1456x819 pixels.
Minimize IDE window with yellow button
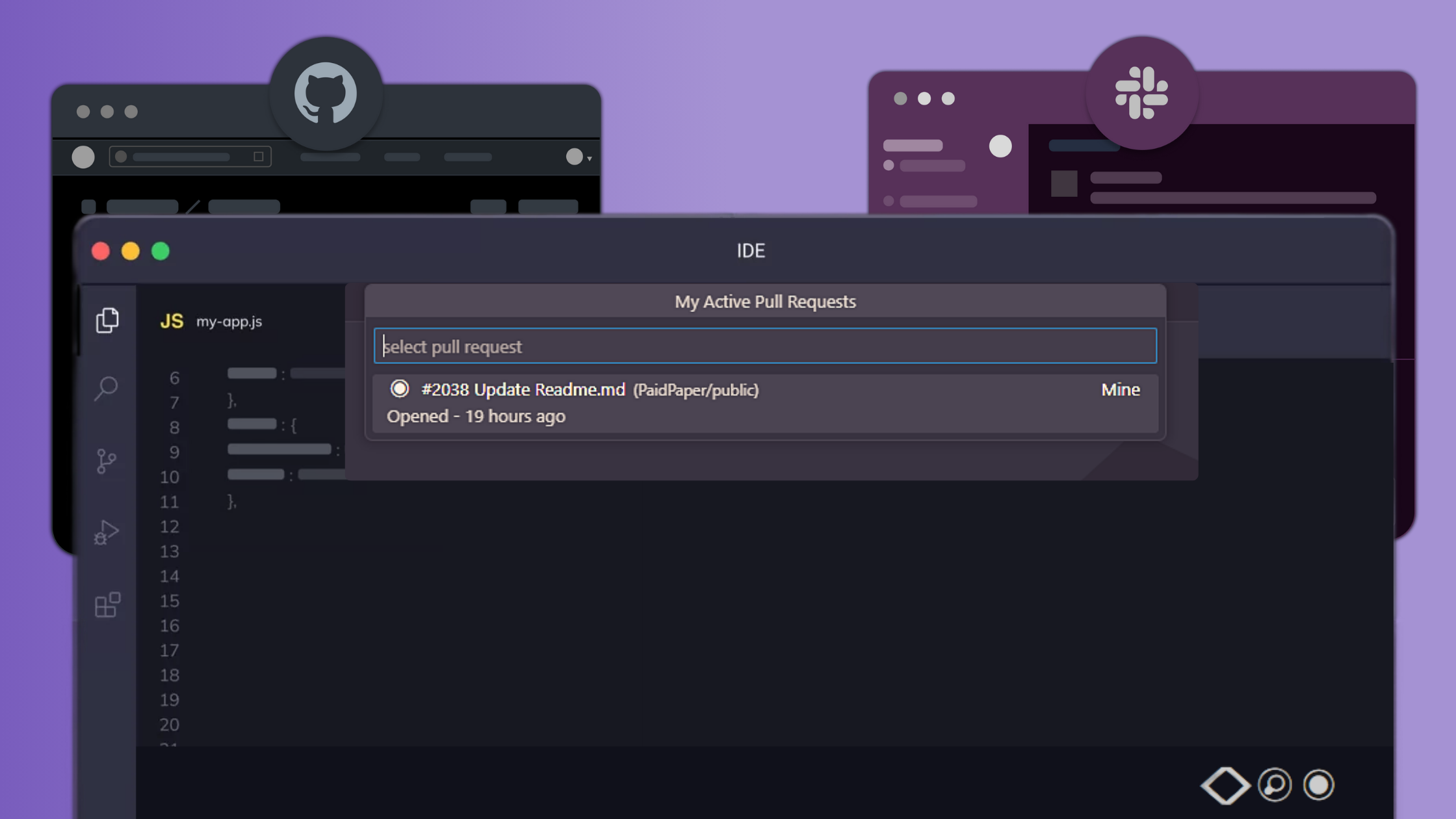131,251
